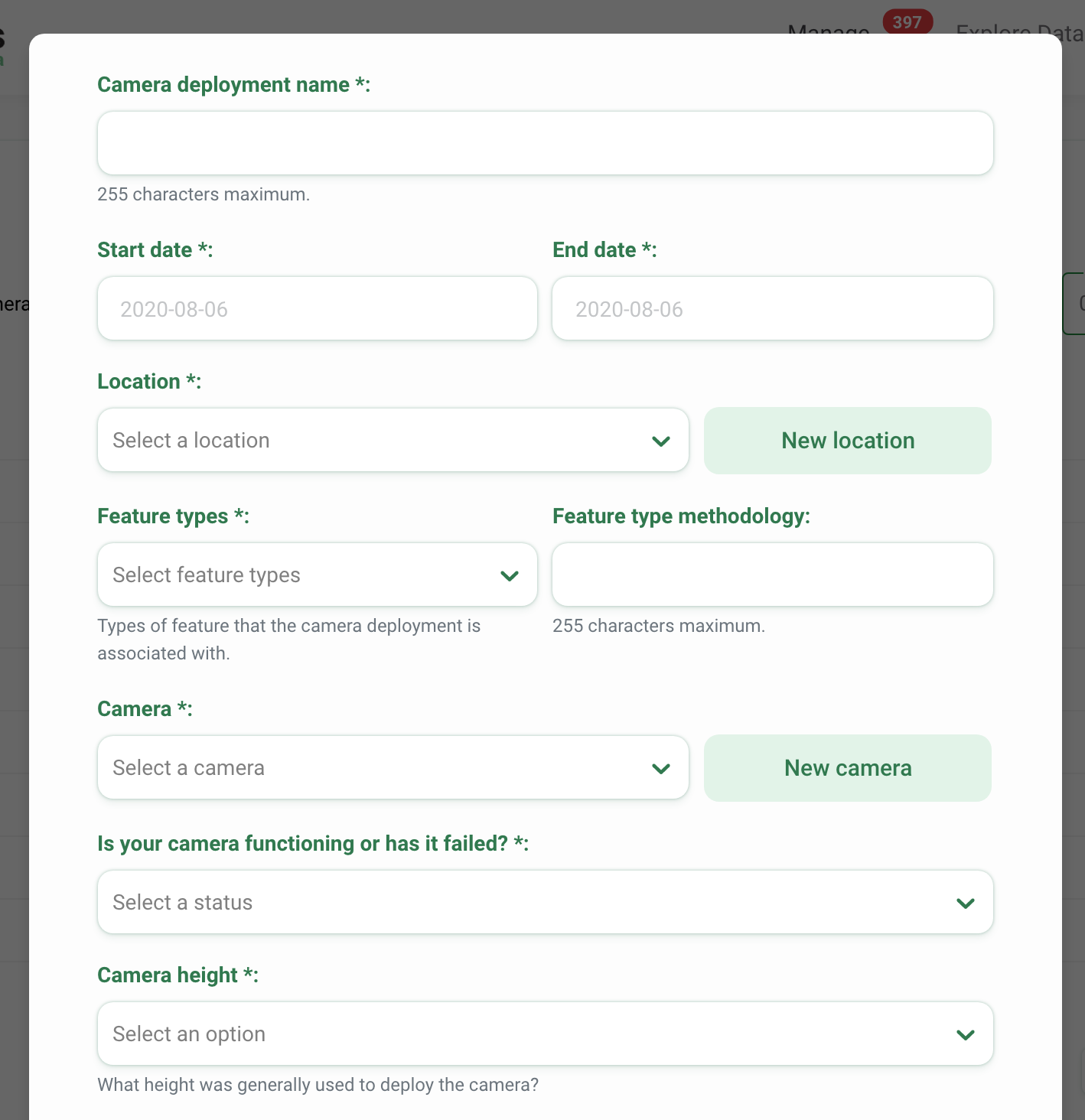Open the Camera height Select an option dropdown
This screenshot has height=1120, width=1085.
pos(545,1034)
